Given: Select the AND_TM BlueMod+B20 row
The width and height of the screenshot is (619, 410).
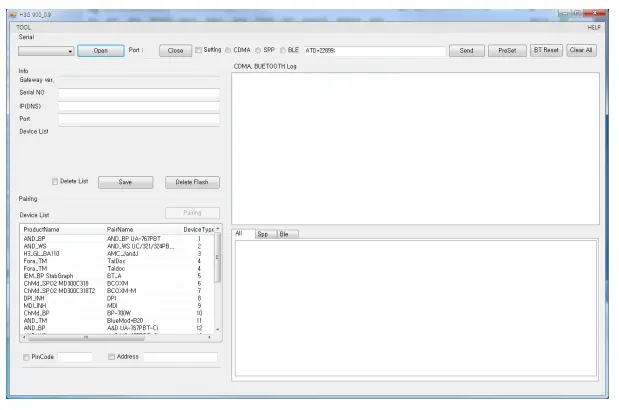Looking at the screenshot, I should (117, 321).
